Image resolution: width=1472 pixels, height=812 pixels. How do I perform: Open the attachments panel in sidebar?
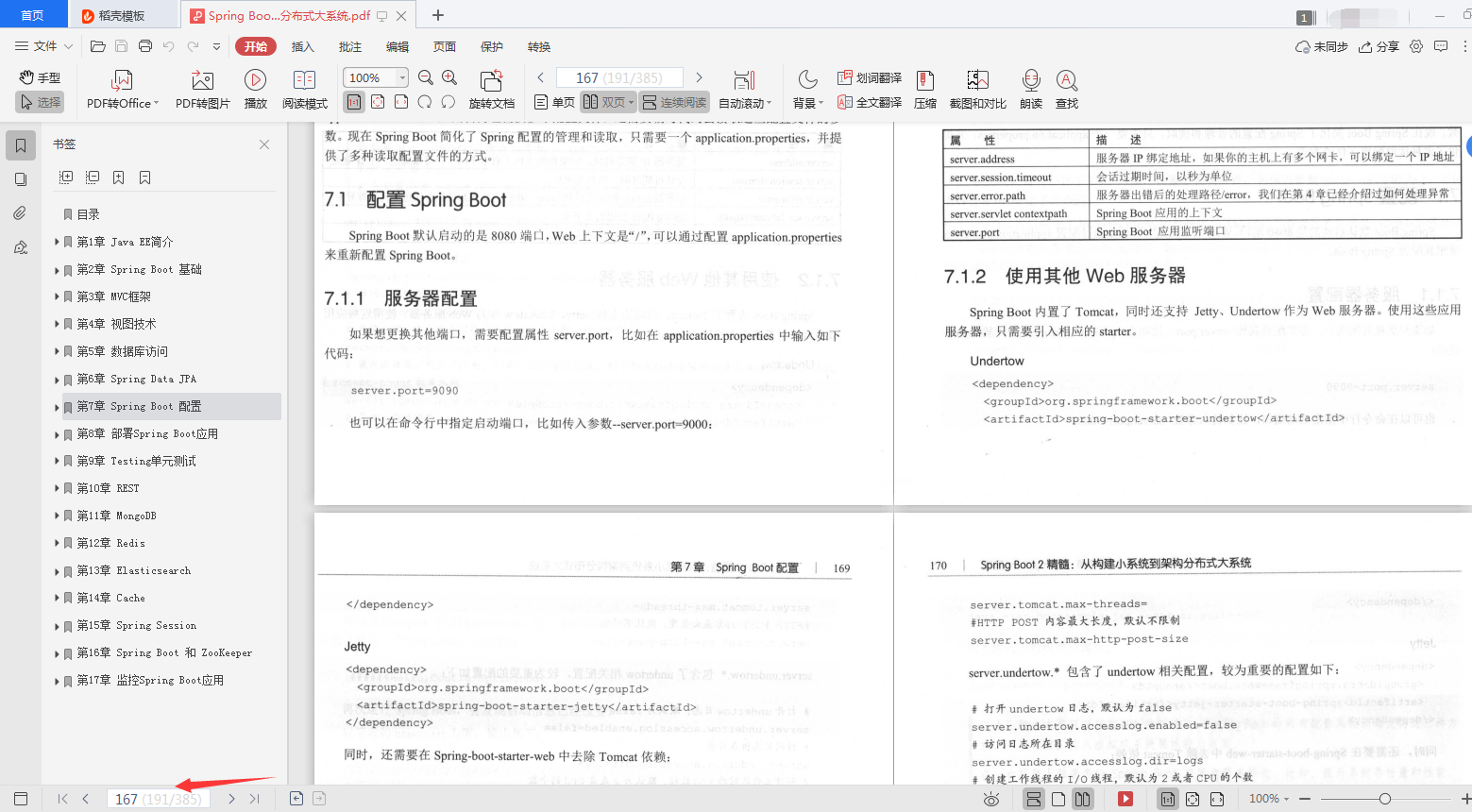(x=21, y=213)
